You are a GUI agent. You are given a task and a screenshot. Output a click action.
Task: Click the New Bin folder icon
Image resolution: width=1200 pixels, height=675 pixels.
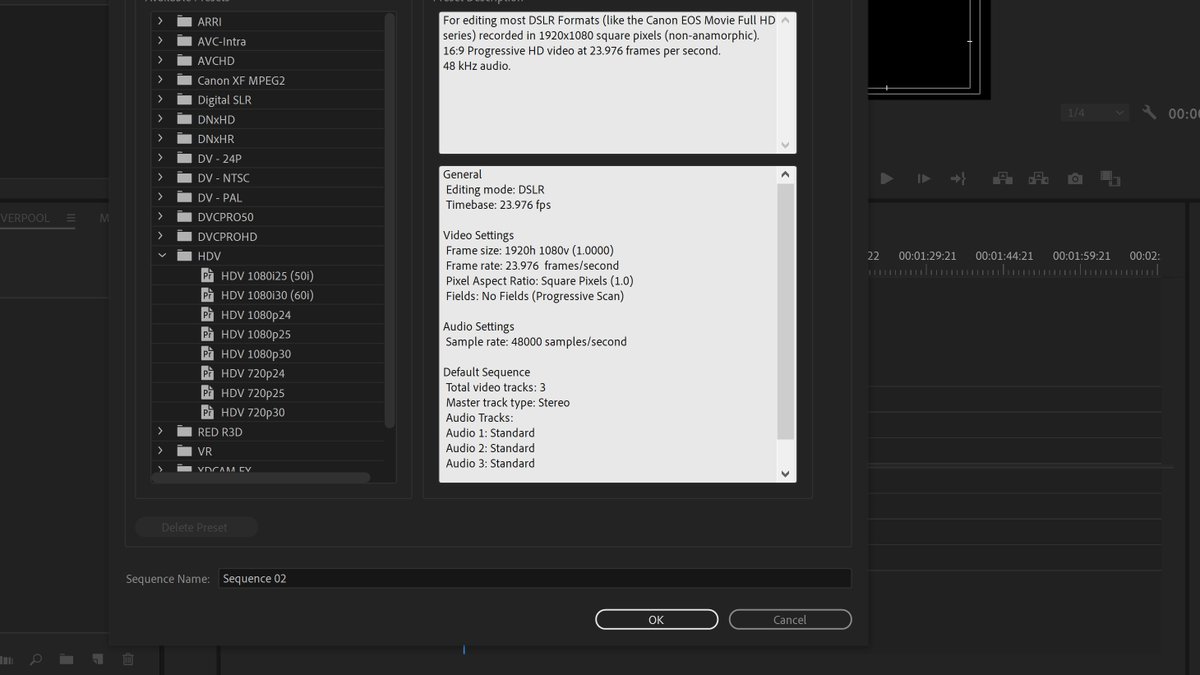66,659
